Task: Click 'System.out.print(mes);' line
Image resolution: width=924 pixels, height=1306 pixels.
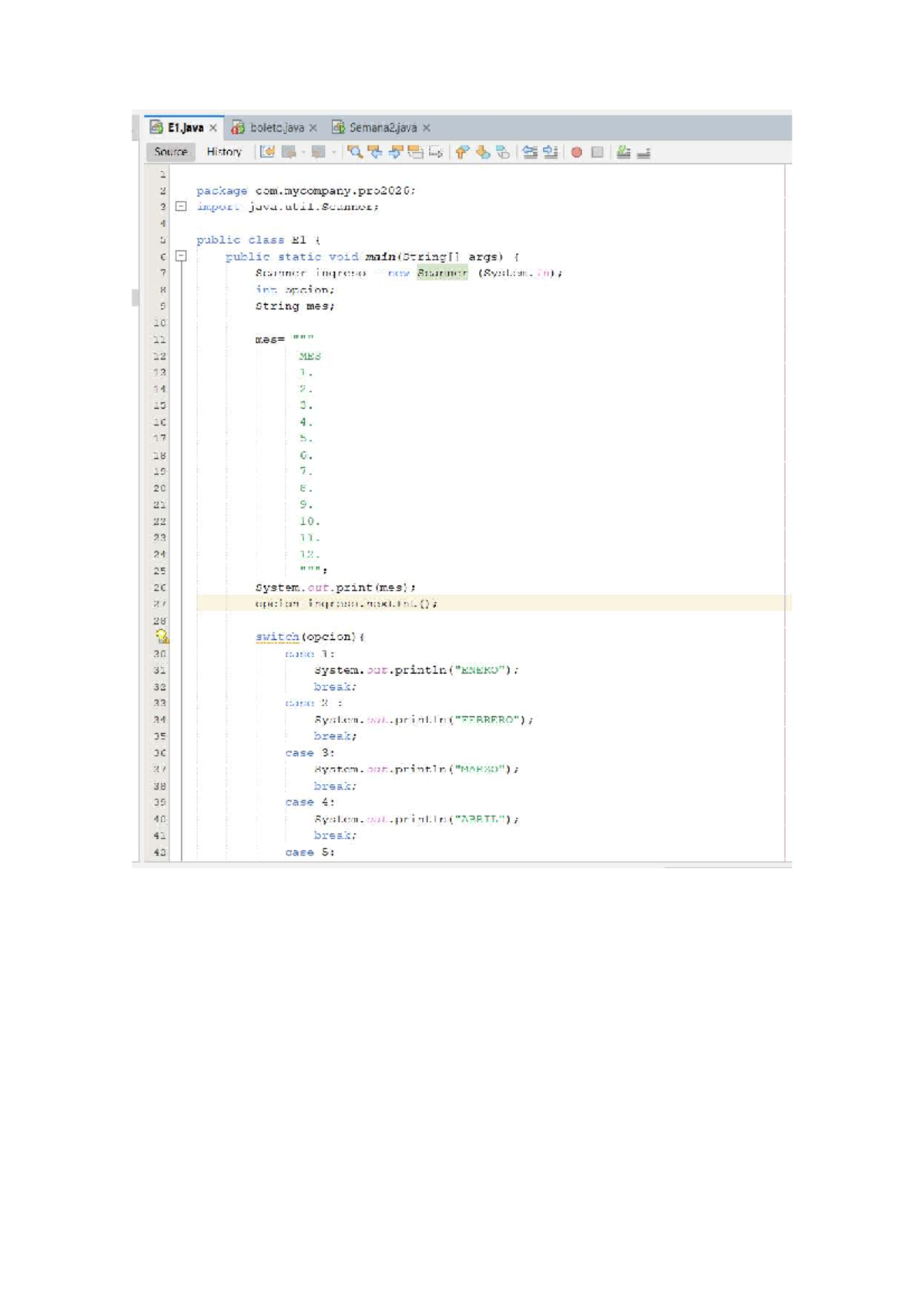Action: pos(336,587)
